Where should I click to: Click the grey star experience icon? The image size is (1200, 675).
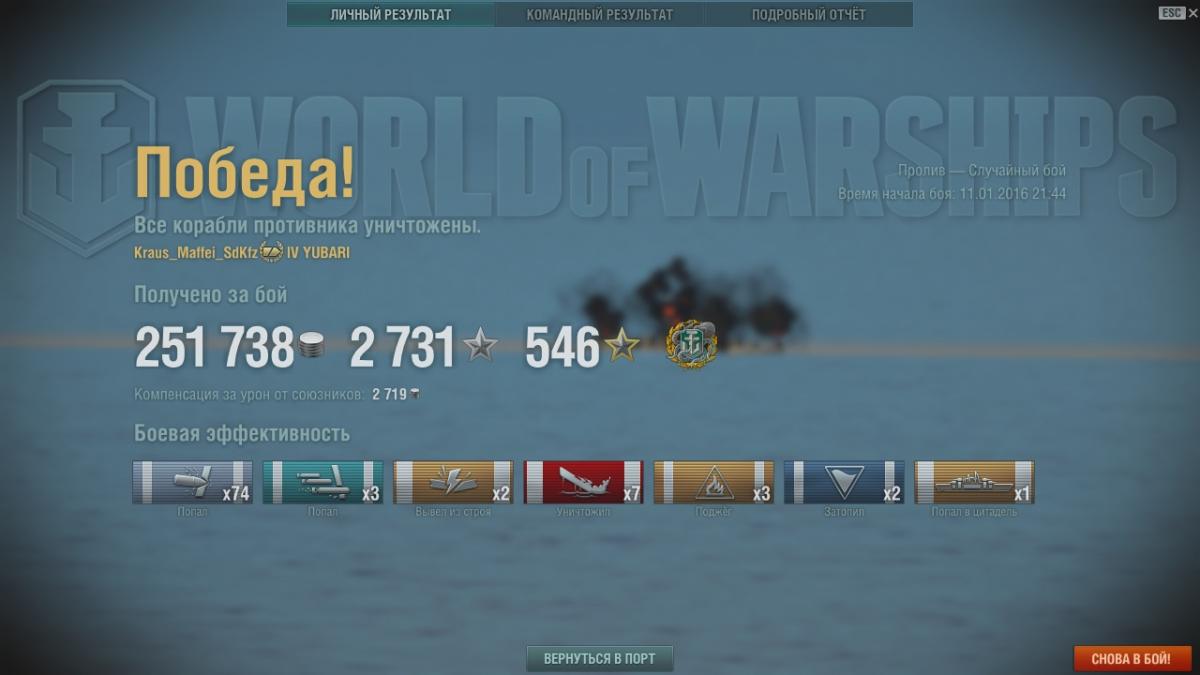point(480,347)
